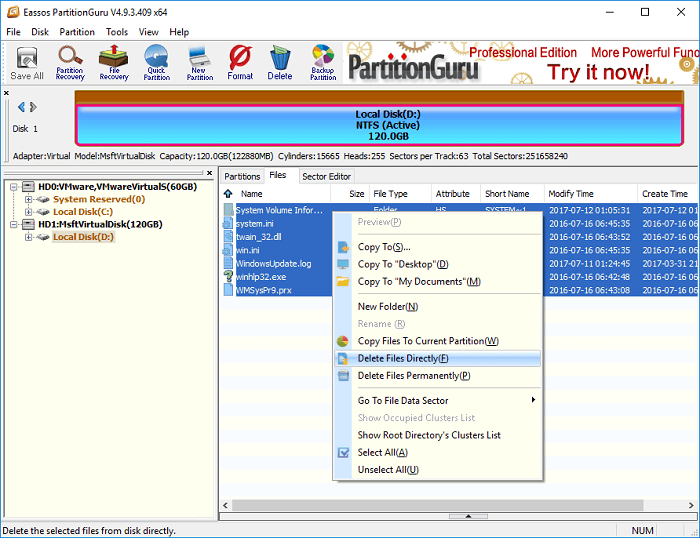Click the My Documents folder icon in menu
The image size is (700, 538).
point(343,282)
